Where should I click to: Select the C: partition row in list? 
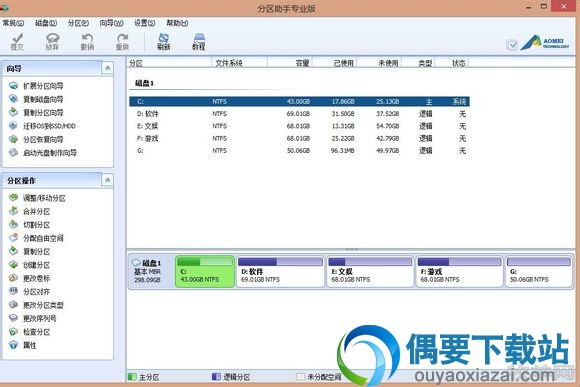[299, 101]
